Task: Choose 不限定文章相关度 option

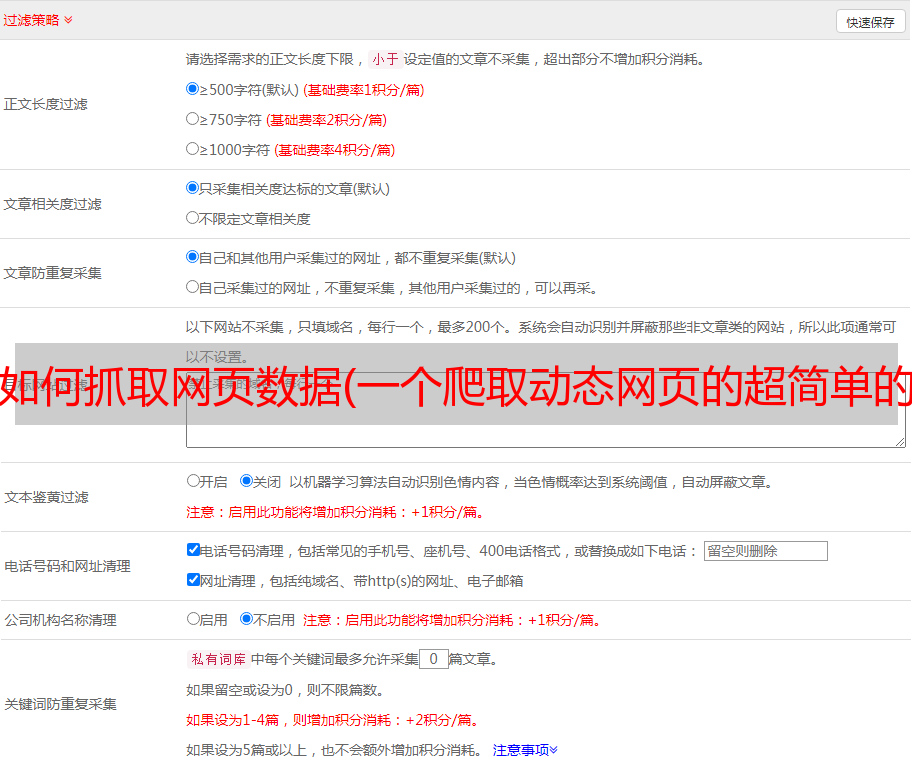Action: tap(193, 217)
